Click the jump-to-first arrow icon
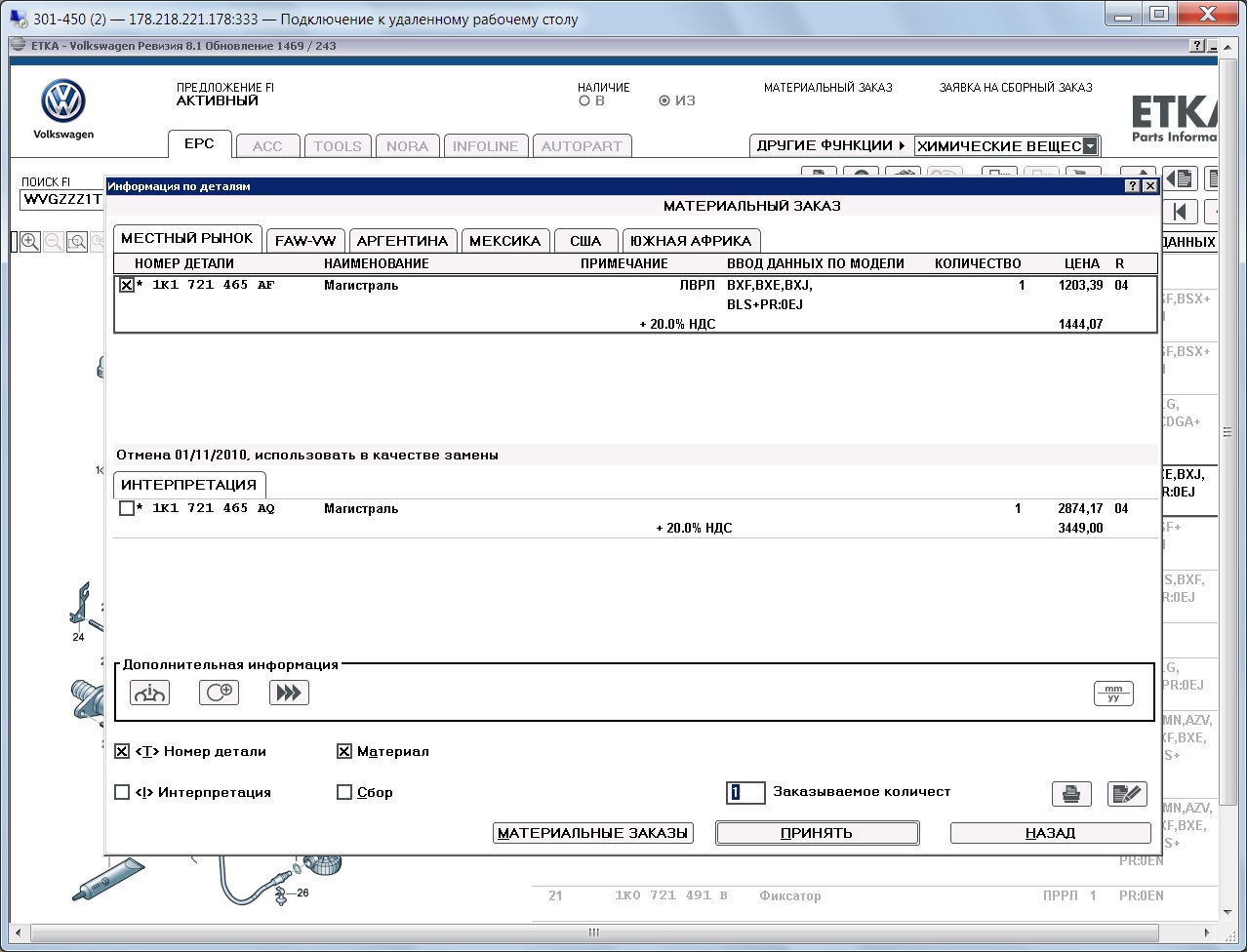This screenshot has width=1247, height=952. [x=1180, y=212]
